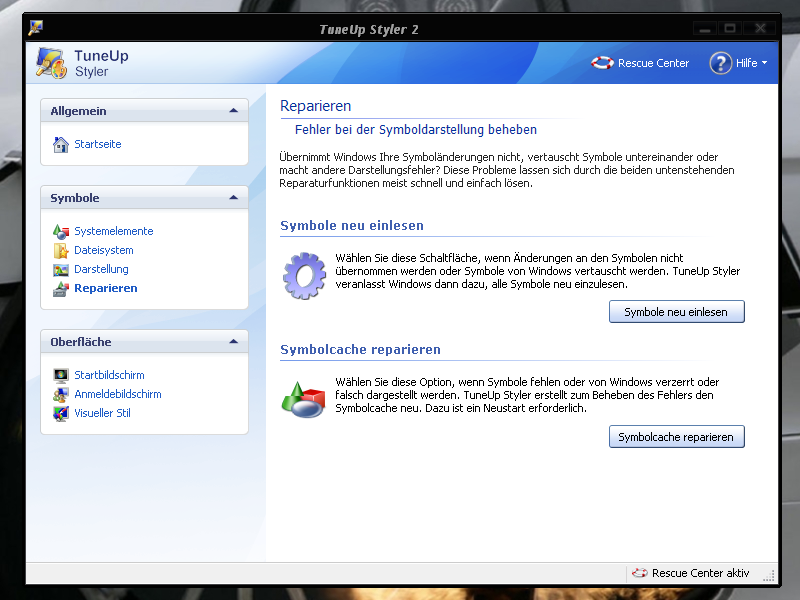This screenshot has height=600, width=800.
Task: Click the Dateisystem folder icon
Action: [x=61, y=251]
